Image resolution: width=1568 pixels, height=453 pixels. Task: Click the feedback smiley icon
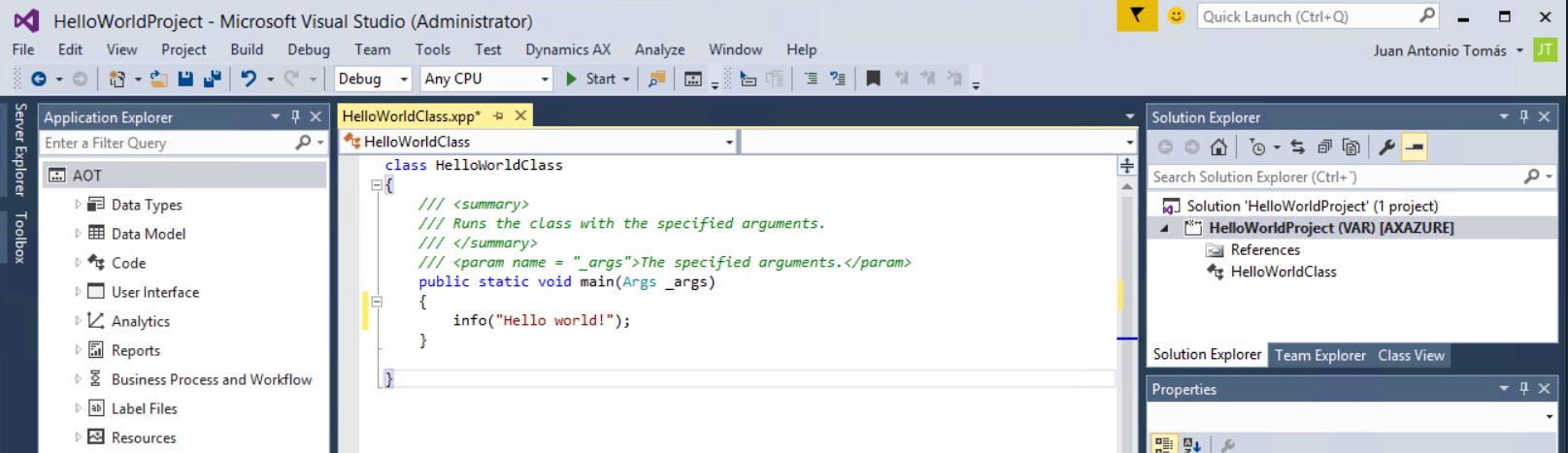(x=1176, y=16)
